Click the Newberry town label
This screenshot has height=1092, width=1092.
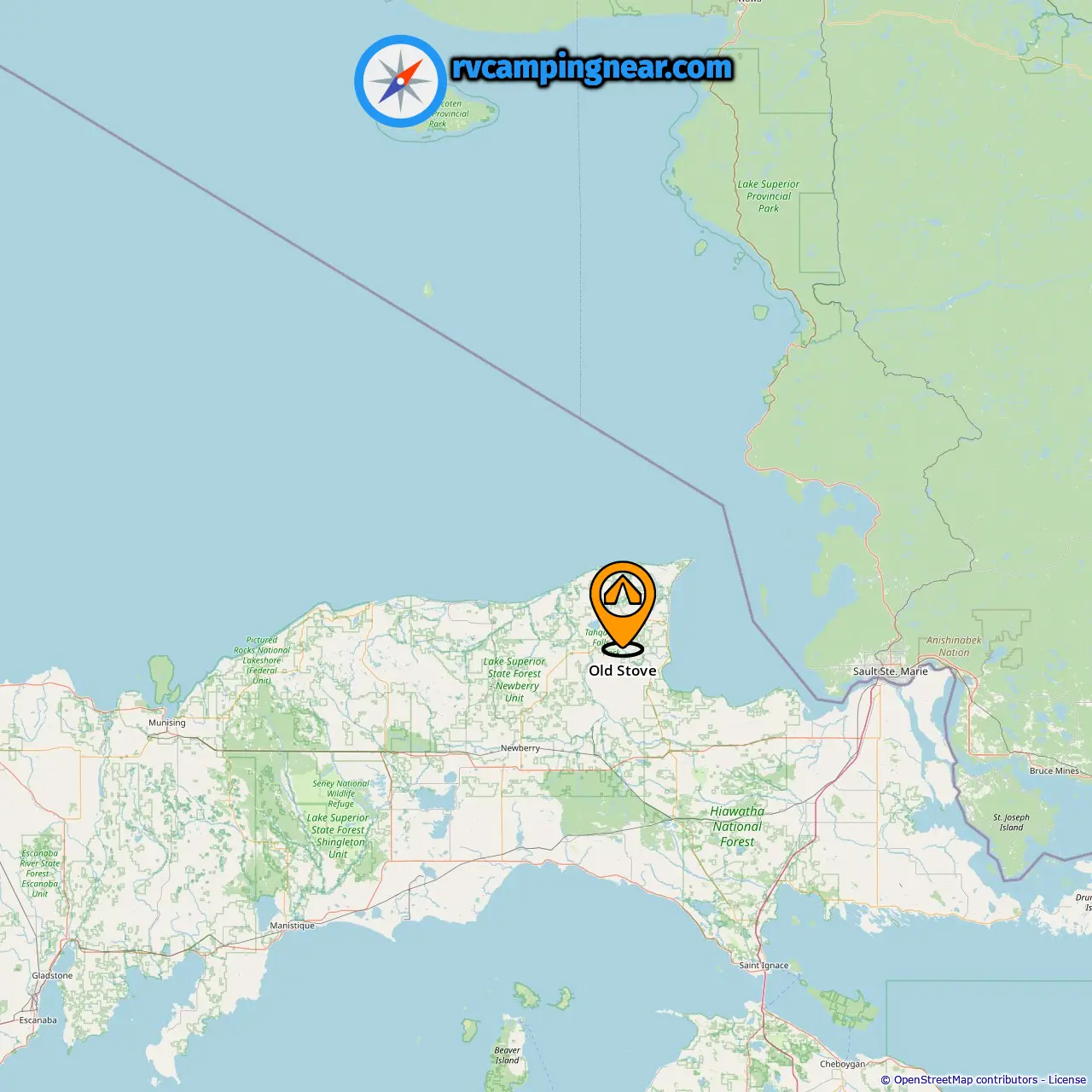pos(520,748)
